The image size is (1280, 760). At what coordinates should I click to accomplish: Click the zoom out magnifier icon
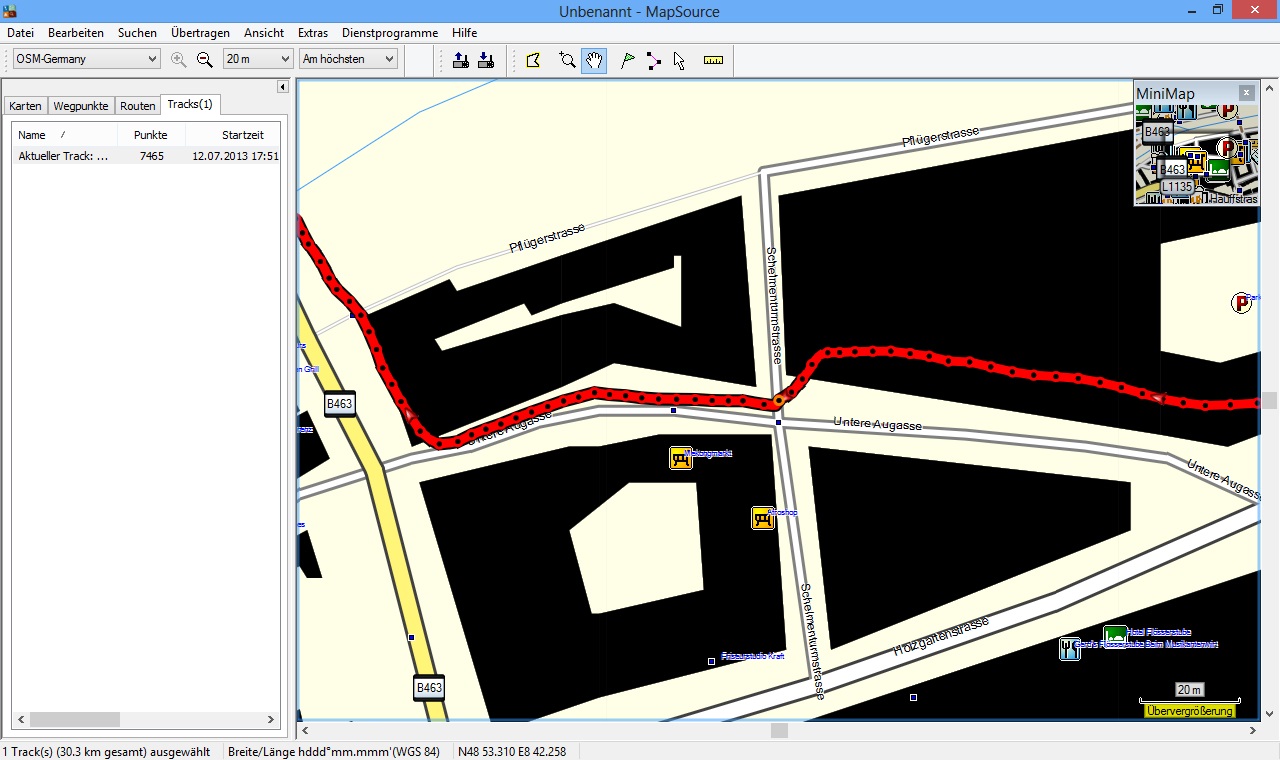coord(205,59)
